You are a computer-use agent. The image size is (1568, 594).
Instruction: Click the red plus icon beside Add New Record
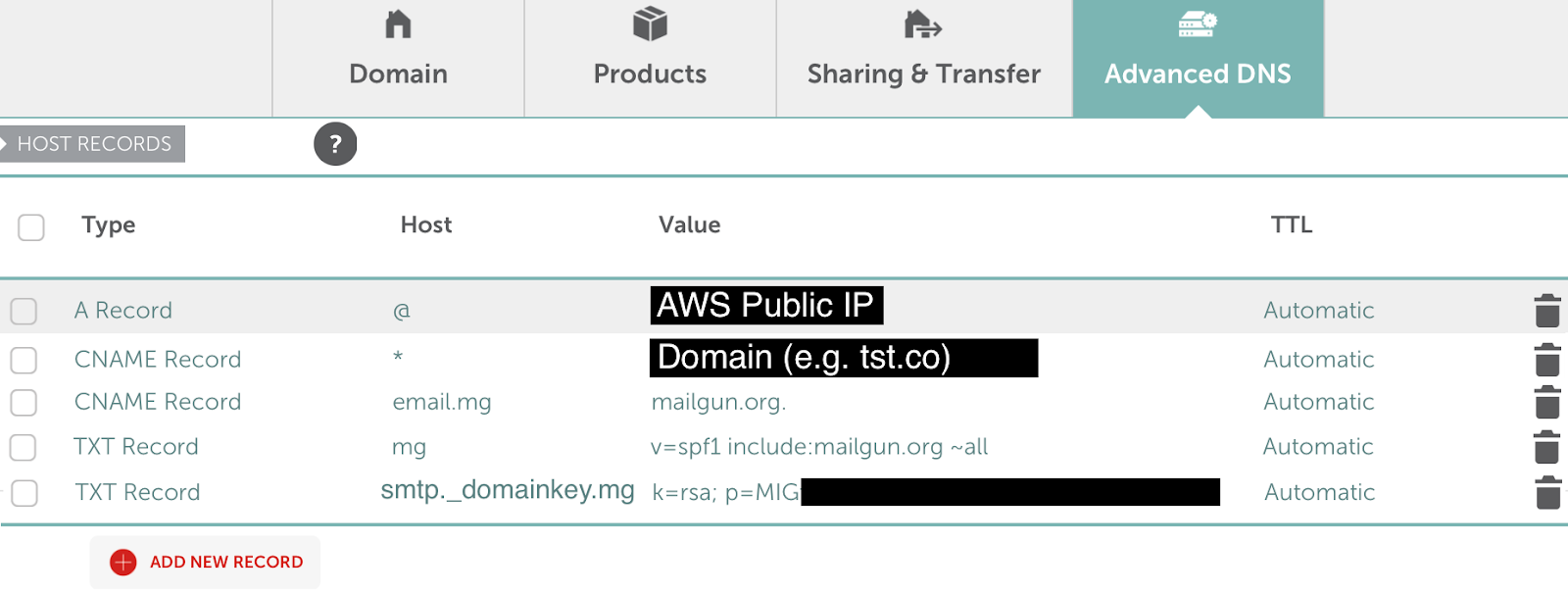coord(122,562)
